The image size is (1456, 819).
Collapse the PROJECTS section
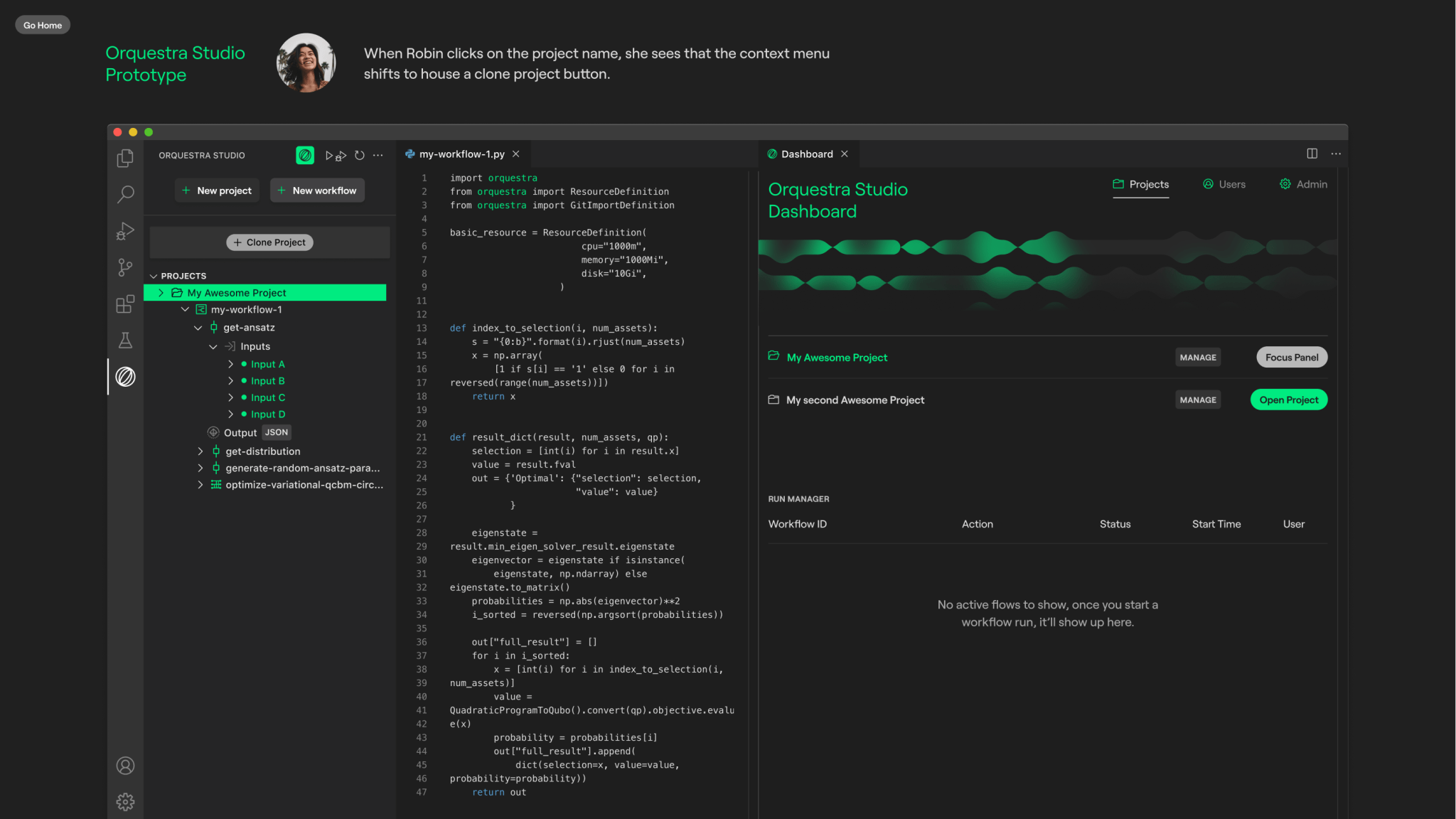[154, 276]
